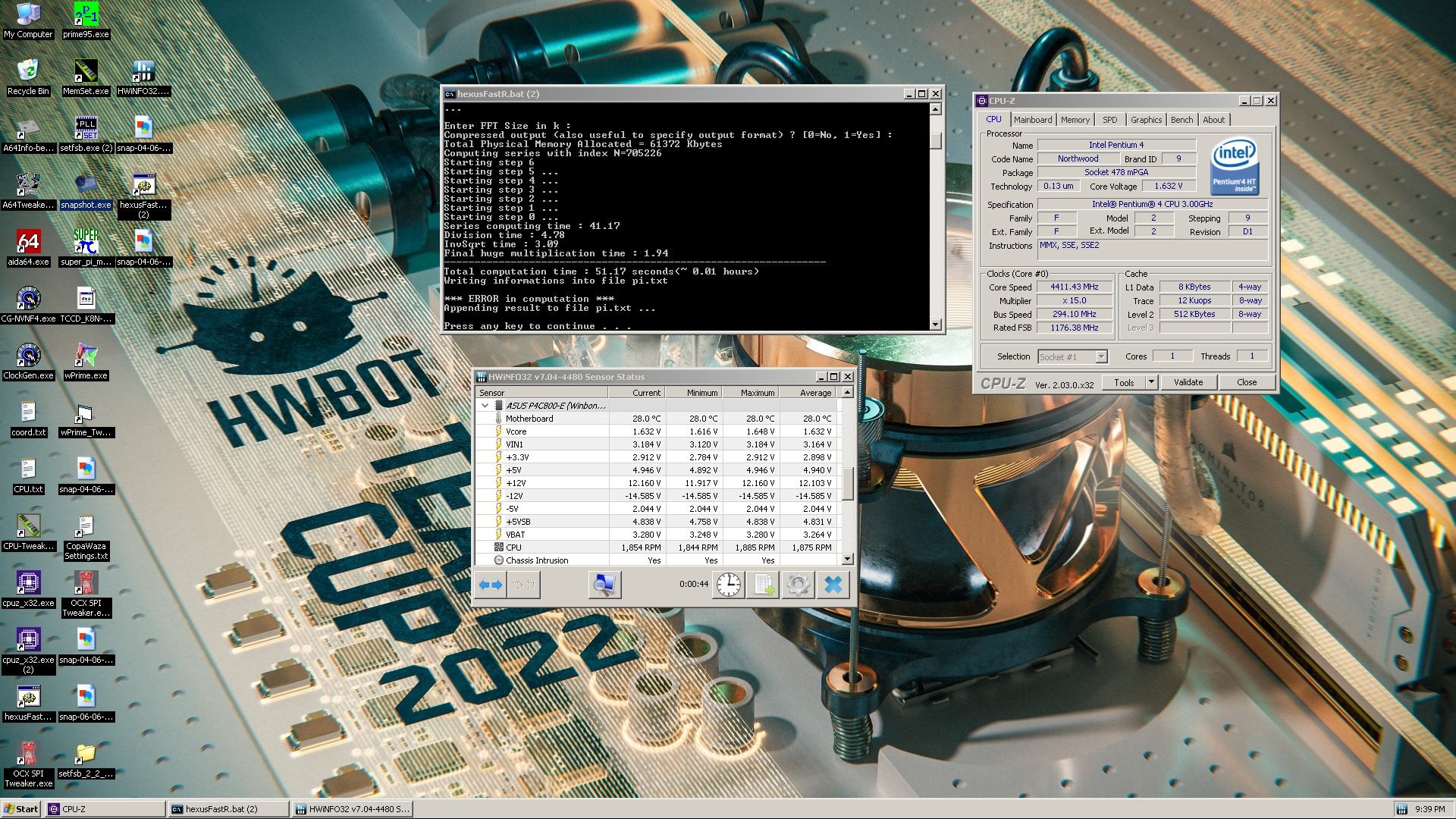The width and height of the screenshot is (1456, 819).
Task: Open CPU-Tweaker desktop shortcut
Action: point(28,532)
